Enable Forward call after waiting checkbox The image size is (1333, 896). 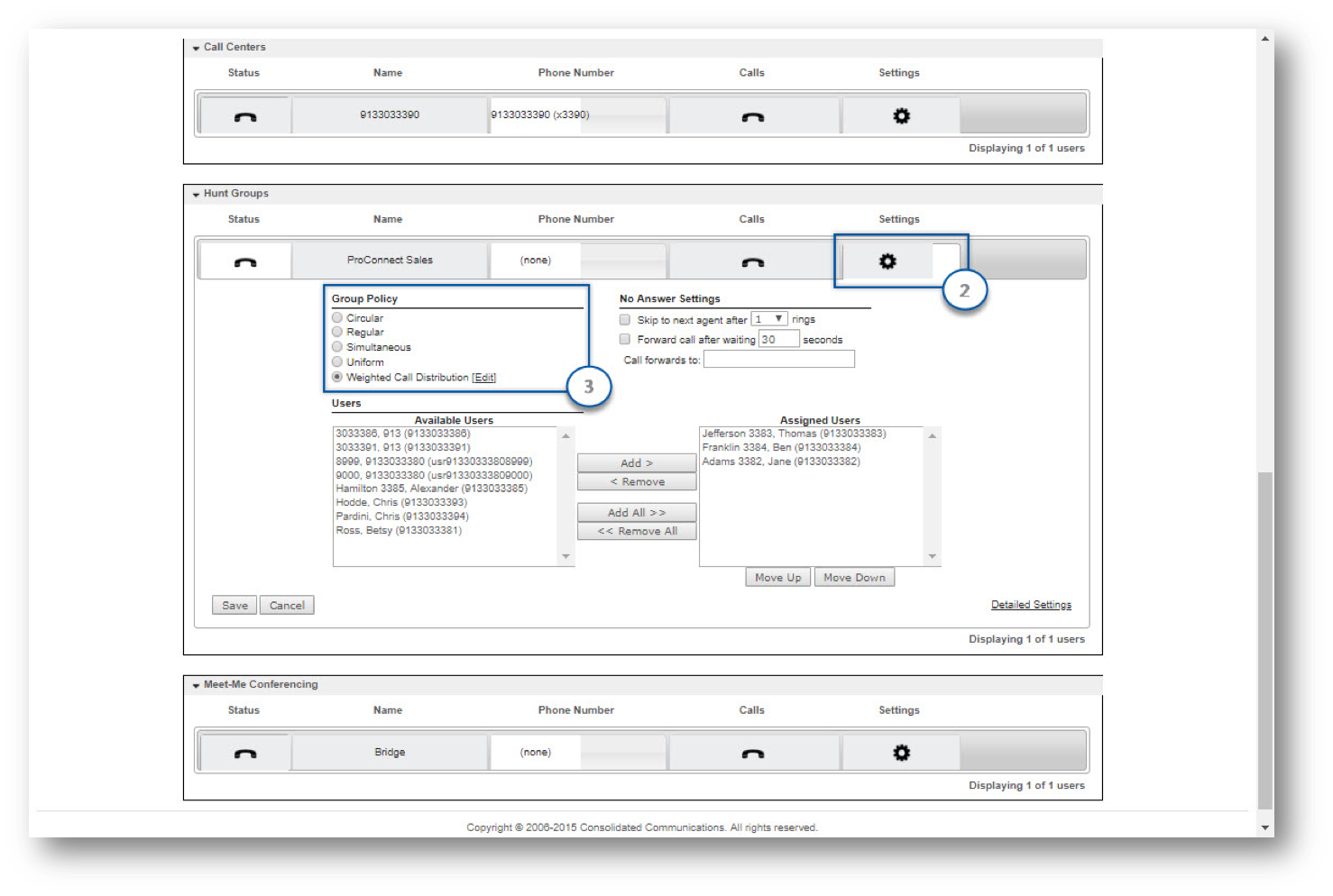[x=624, y=339]
